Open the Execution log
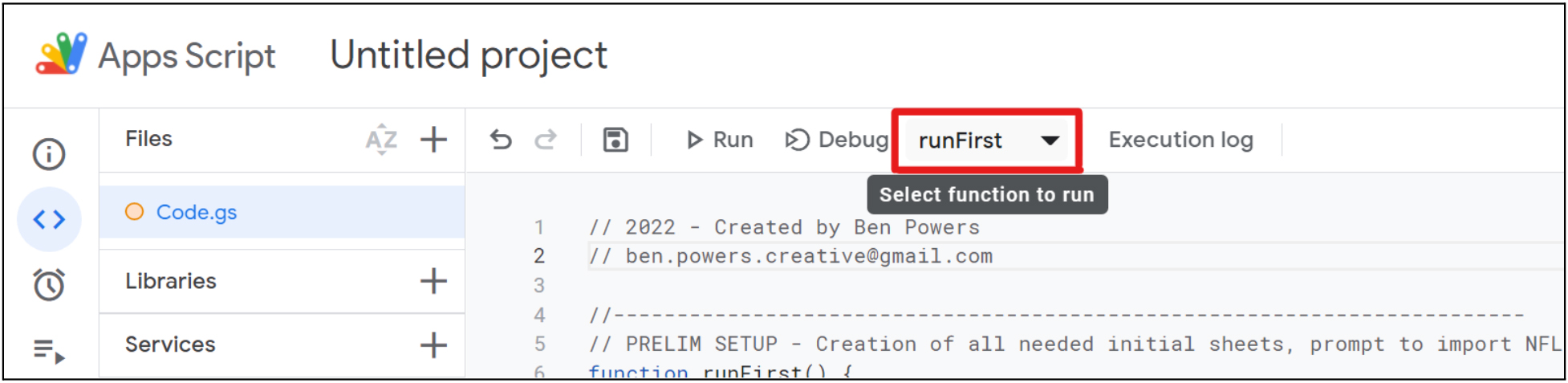1568x383 pixels. 1180,140
